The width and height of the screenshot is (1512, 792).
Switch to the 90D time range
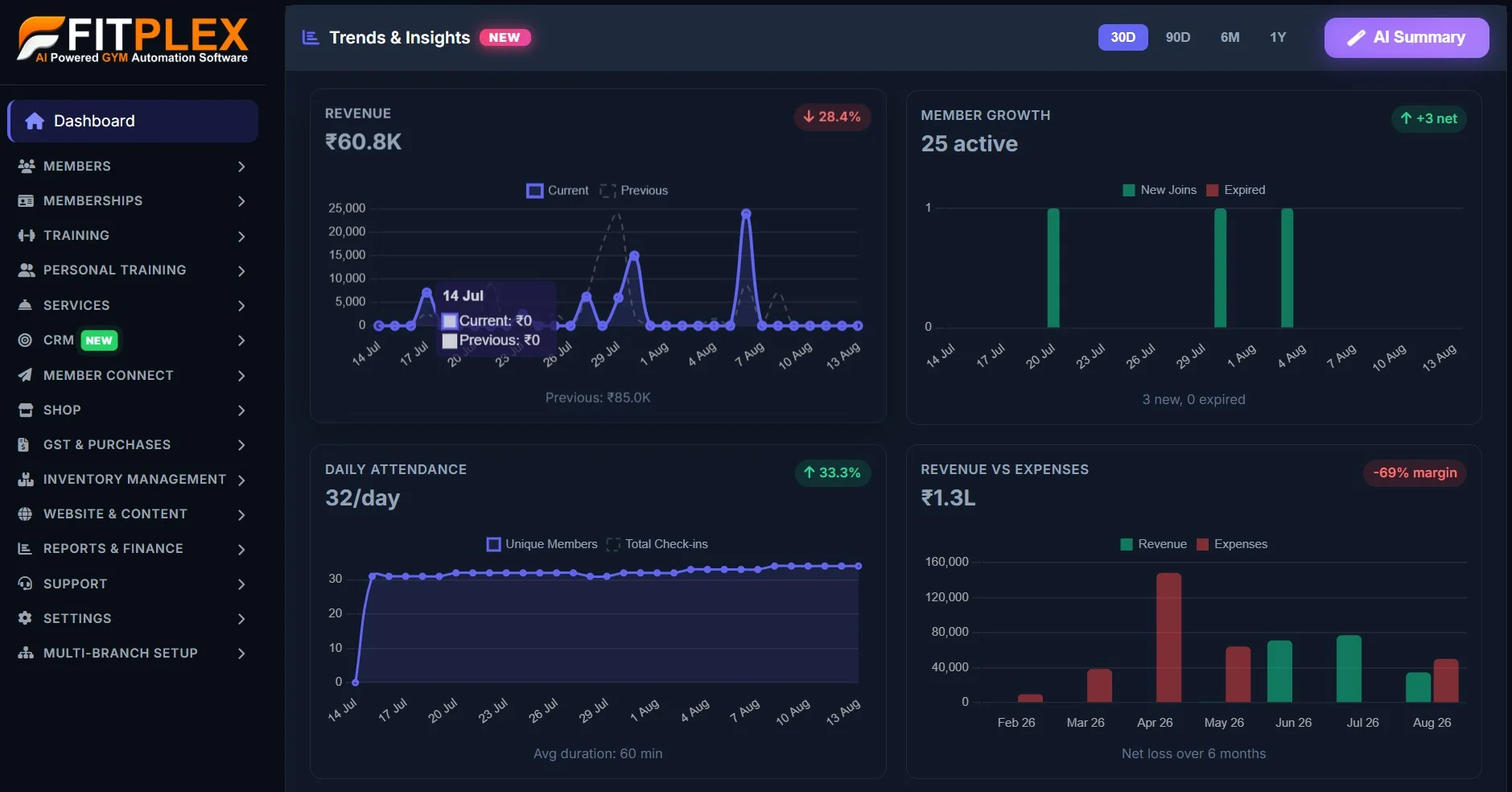(x=1178, y=38)
